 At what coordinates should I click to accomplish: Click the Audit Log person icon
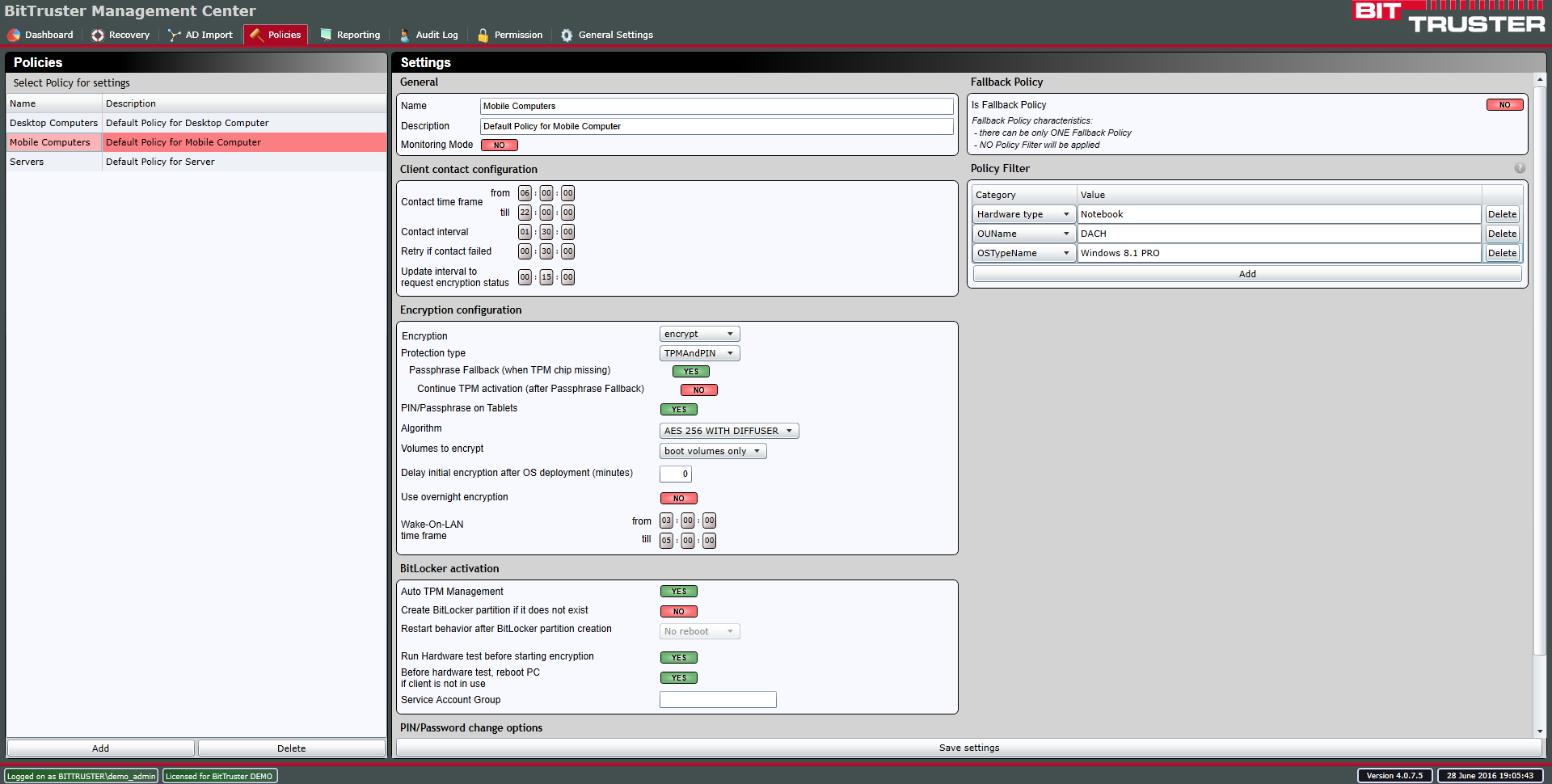405,35
